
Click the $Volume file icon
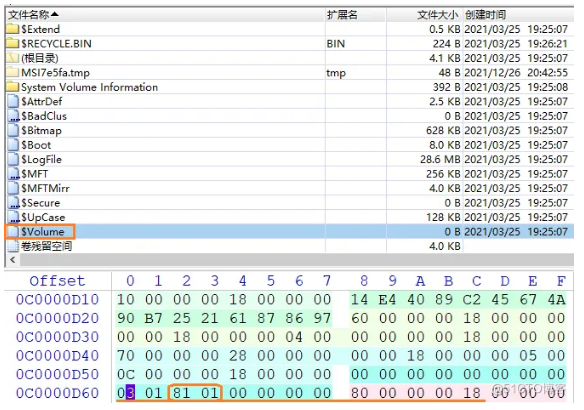(x=13, y=232)
